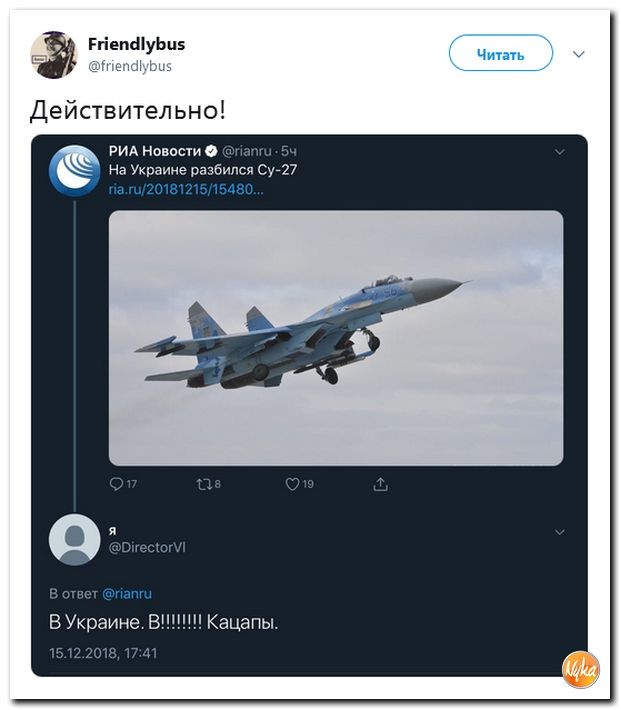Click the 15.12.2018, 17:41 timestamp
This screenshot has width=621, height=710.
pos(103,653)
